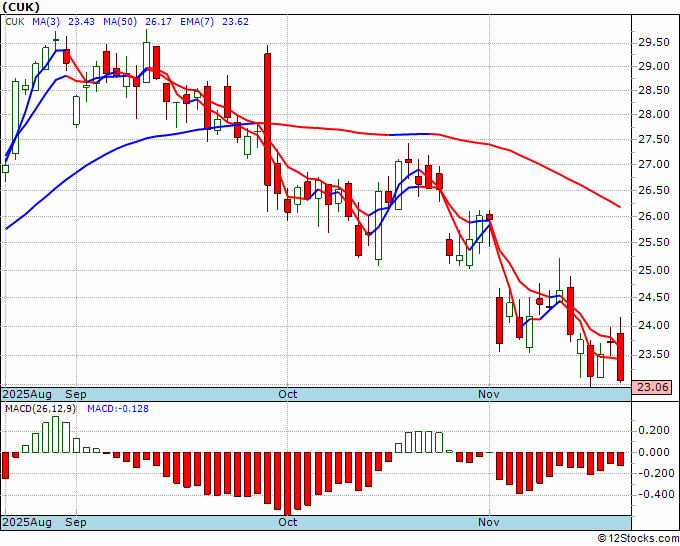Click the 27.00 price axis label
Screen dimensions: 680x546
[x=654, y=164]
